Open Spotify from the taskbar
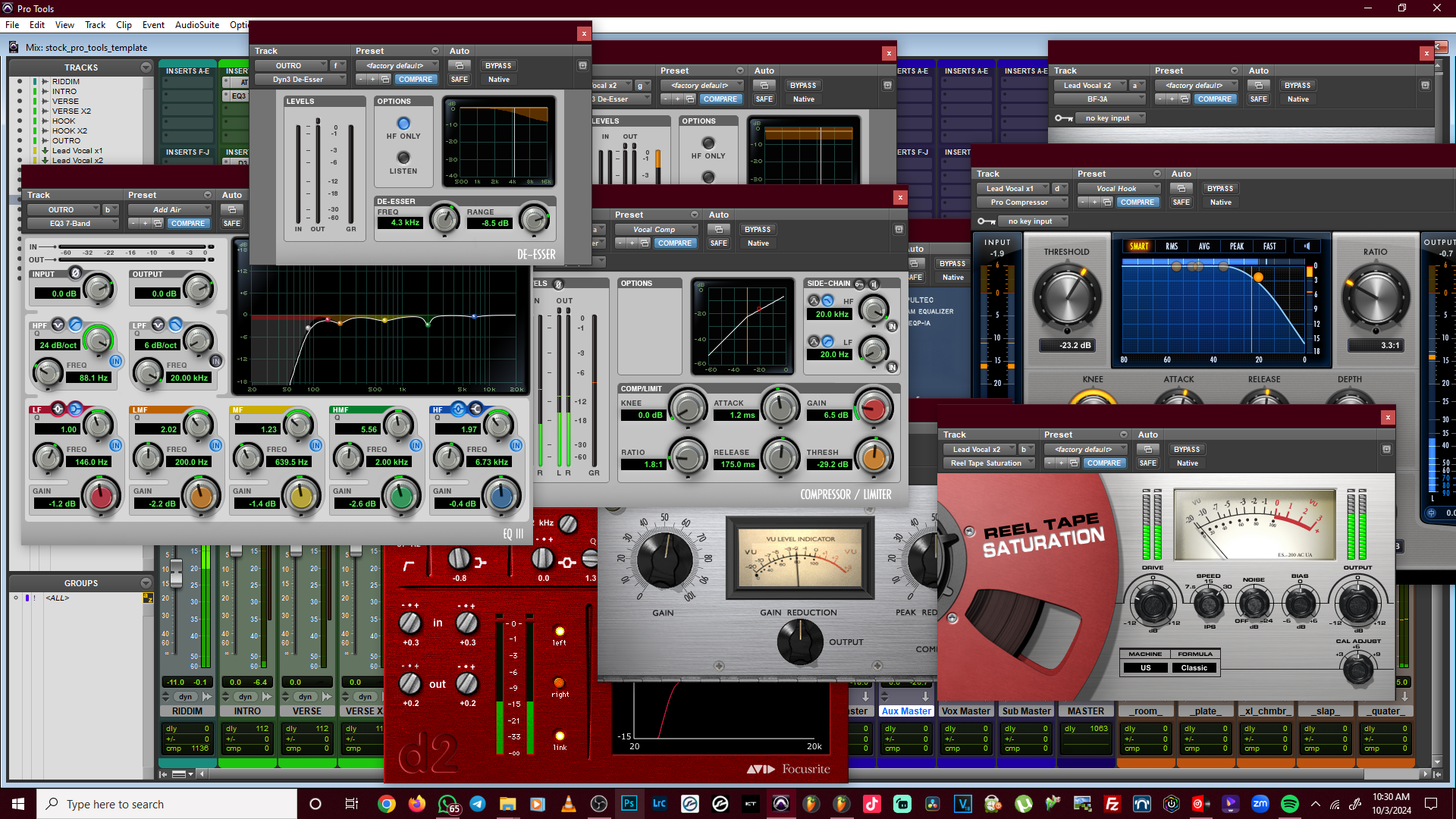The width and height of the screenshot is (1456, 819). (1289, 804)
